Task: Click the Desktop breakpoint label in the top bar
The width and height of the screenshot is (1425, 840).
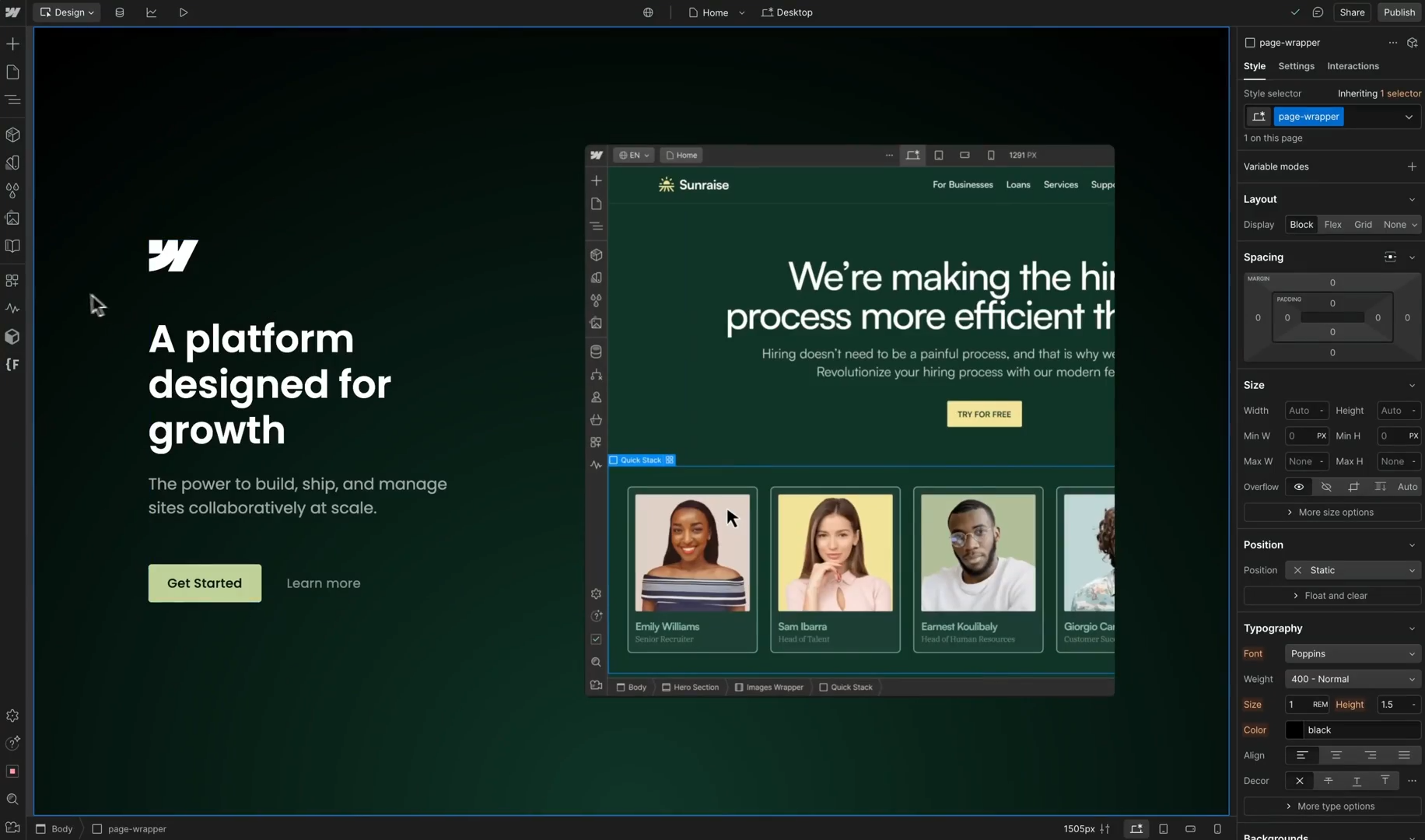Action: (787, 12)
